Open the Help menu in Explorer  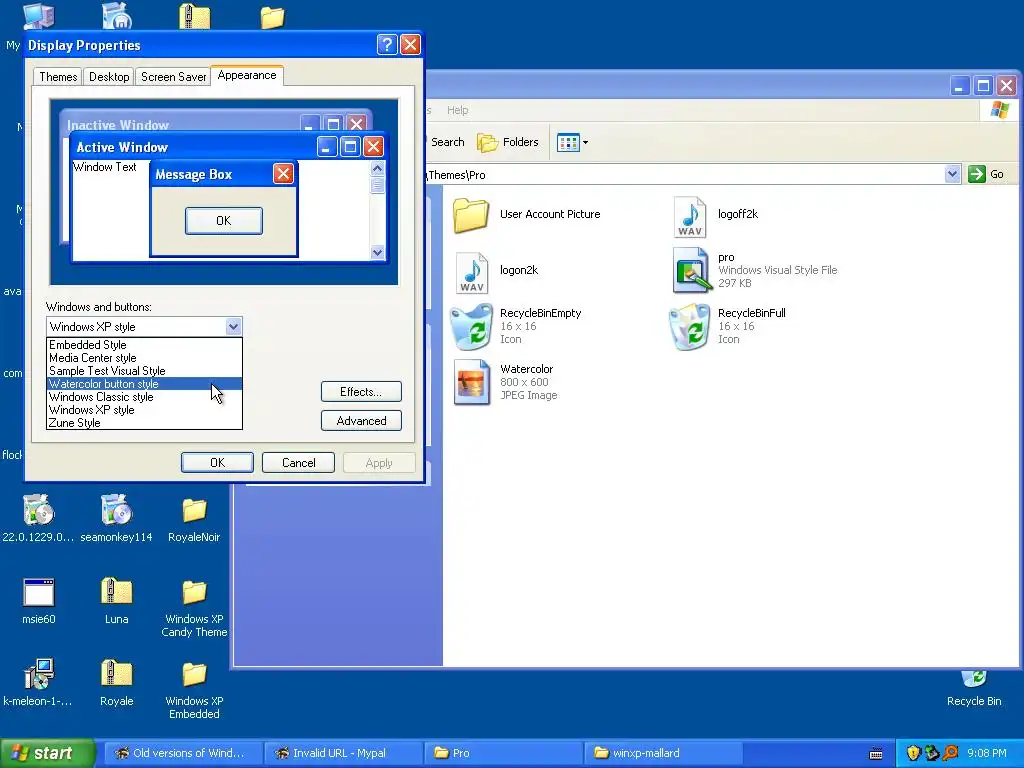coord(457,110)
